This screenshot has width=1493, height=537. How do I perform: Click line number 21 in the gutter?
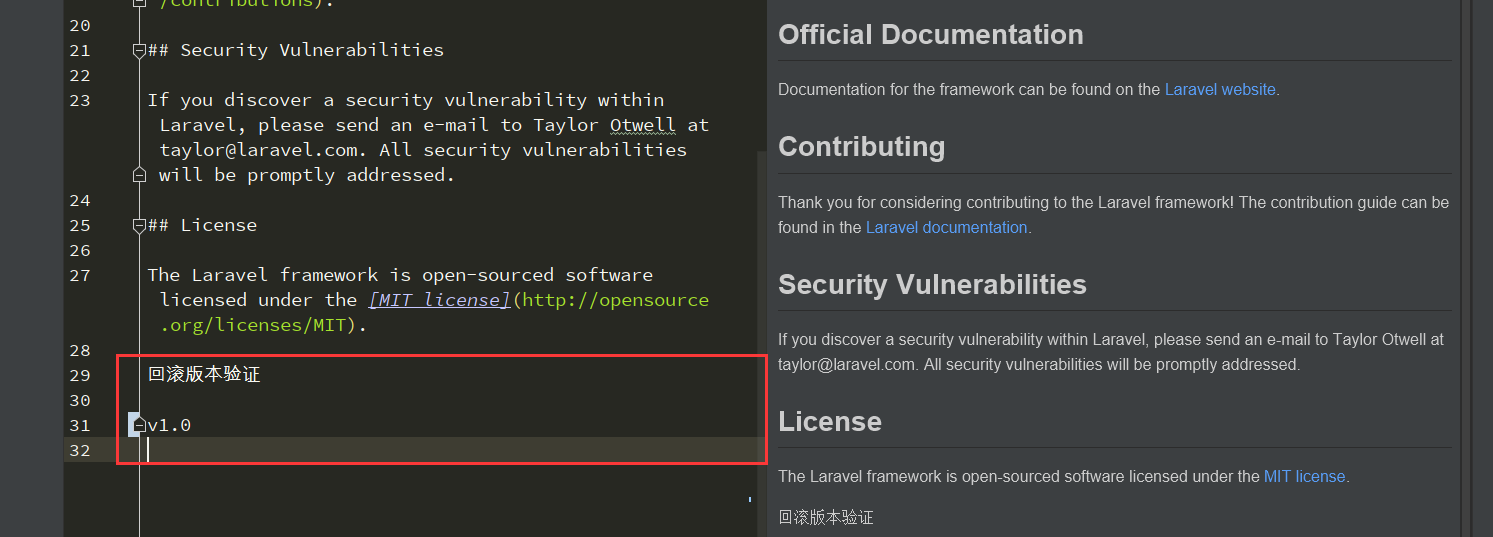click(x=80, y=50)
